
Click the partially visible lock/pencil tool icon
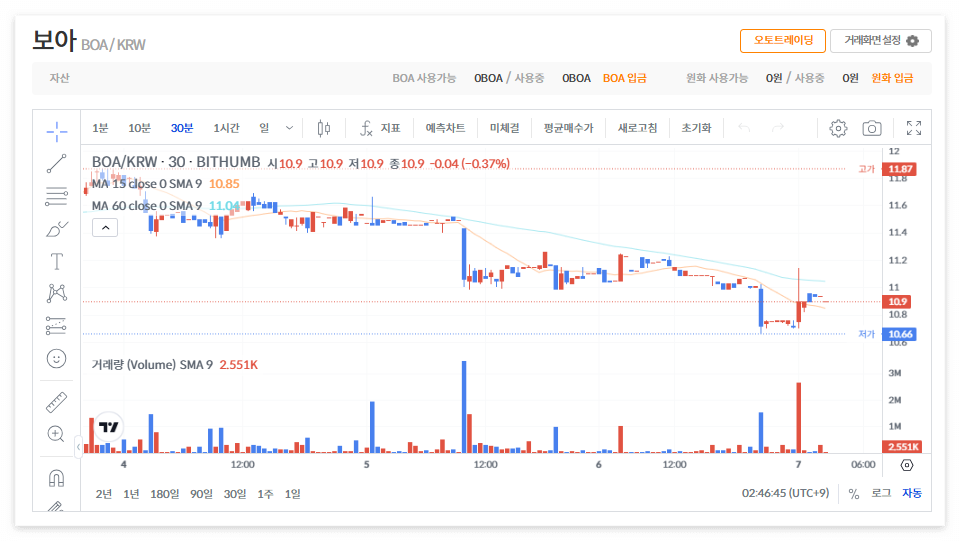(56, 506)
